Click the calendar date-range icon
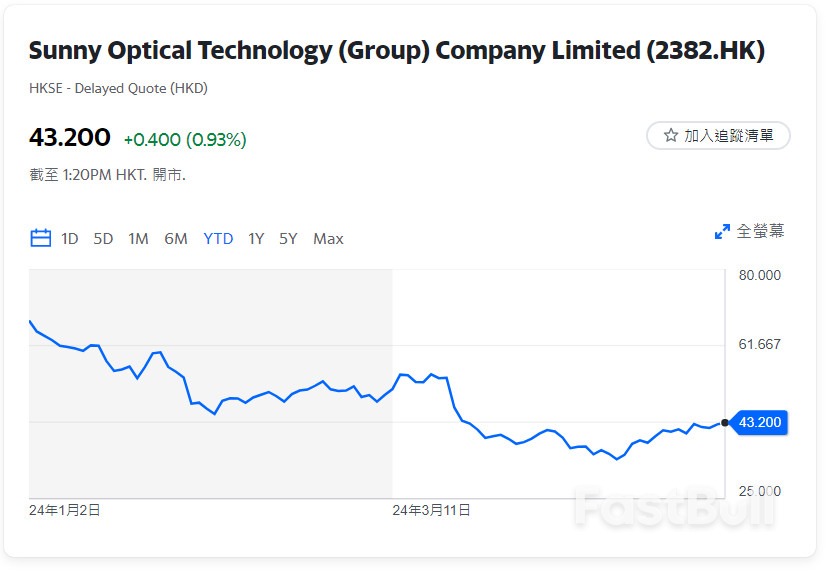826x571 pixels. click(x=41, y=238)
